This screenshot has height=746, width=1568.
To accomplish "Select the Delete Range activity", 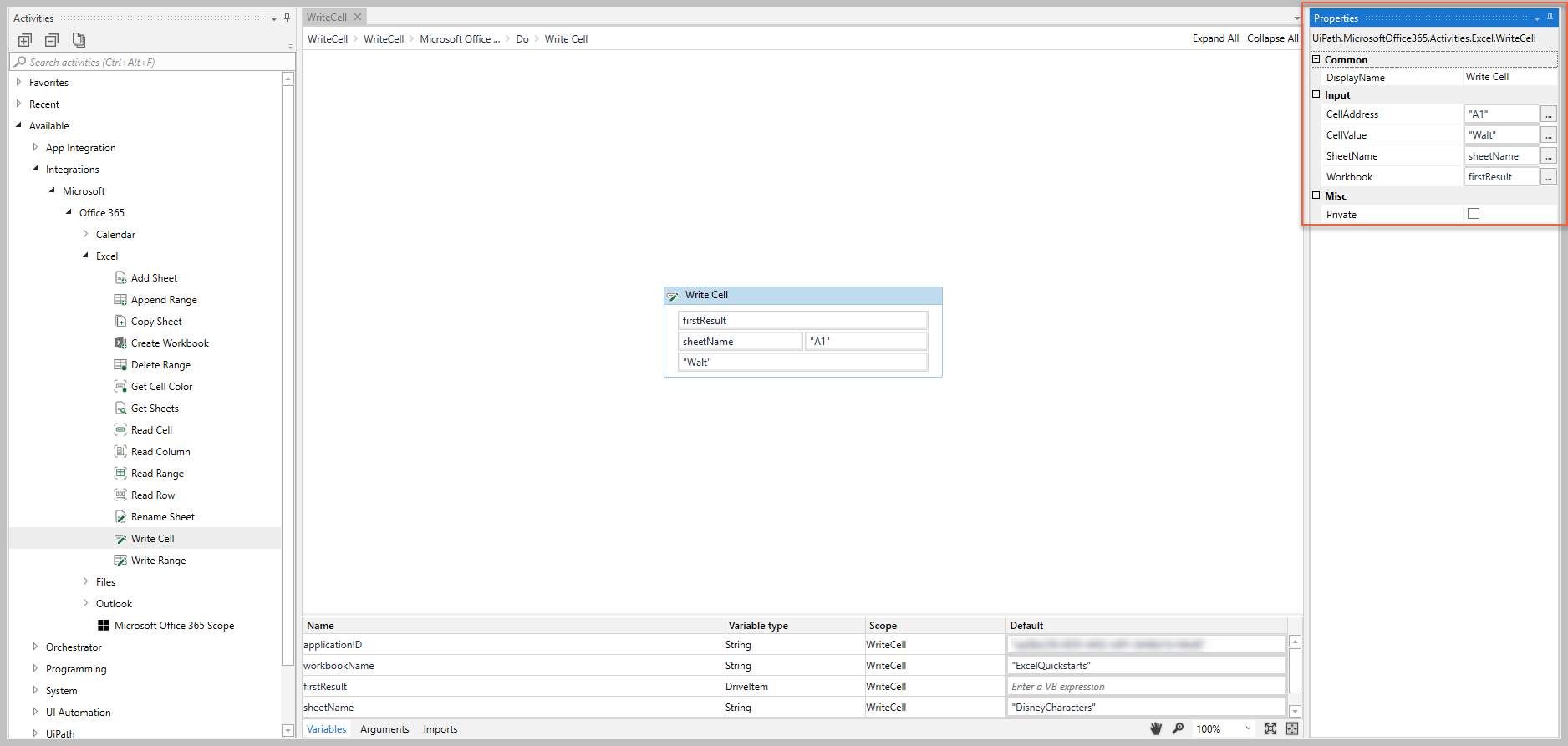I will pos(160,365).
